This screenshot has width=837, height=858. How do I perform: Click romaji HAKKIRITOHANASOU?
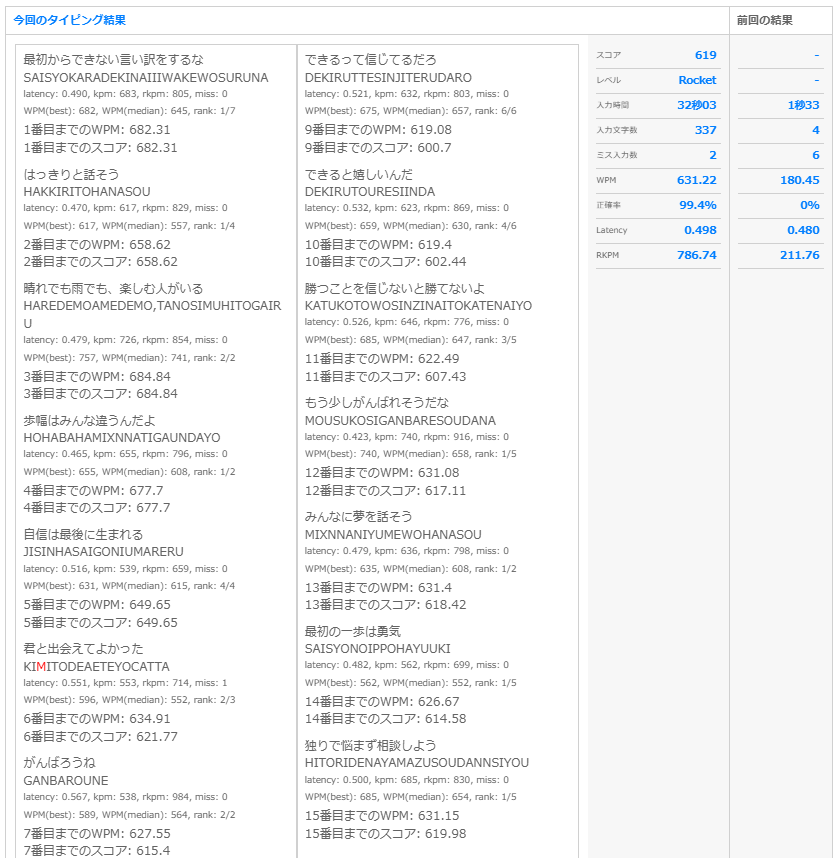86,192
